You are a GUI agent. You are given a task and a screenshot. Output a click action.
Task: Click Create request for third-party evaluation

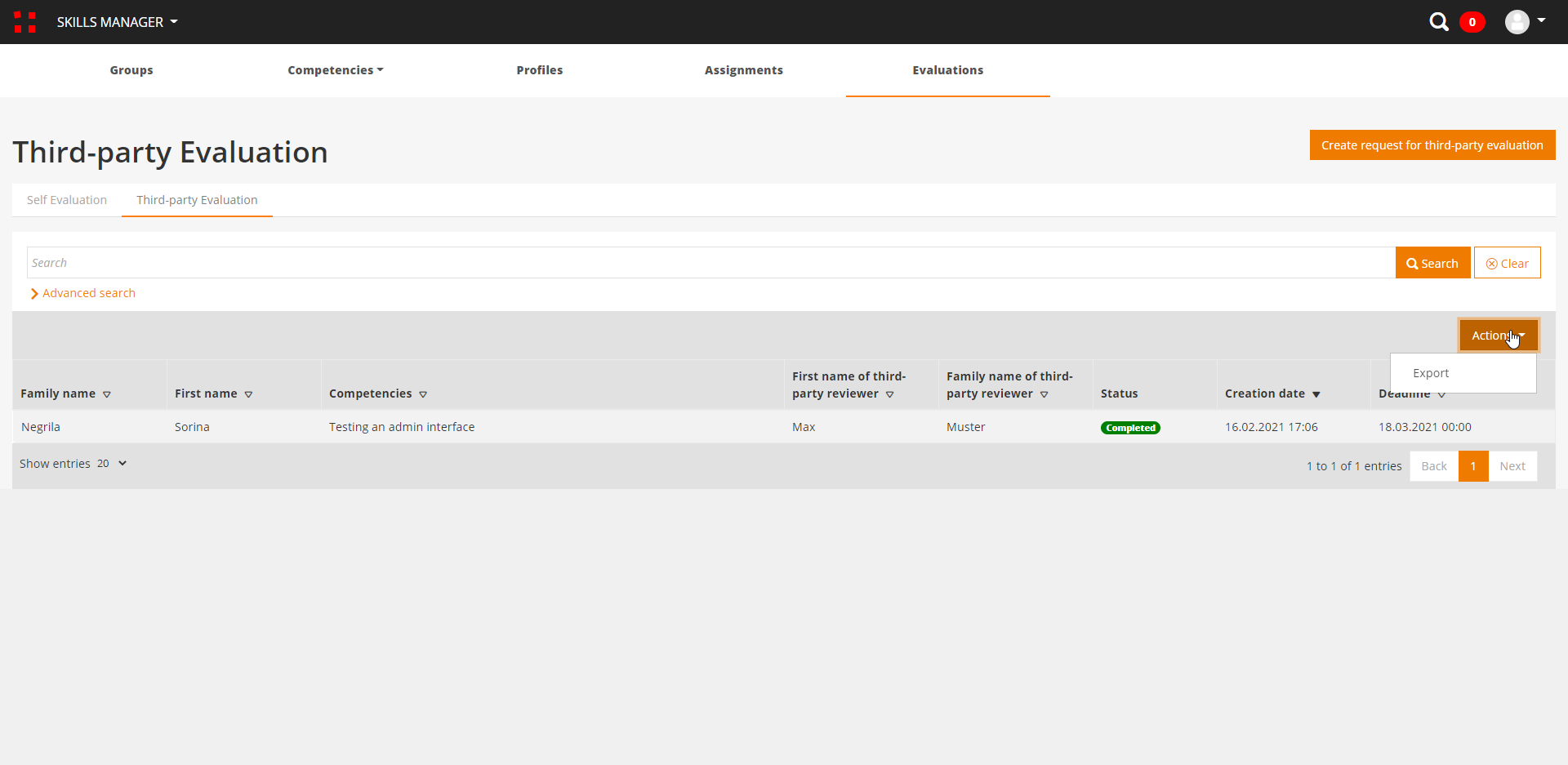(1432, 145)
